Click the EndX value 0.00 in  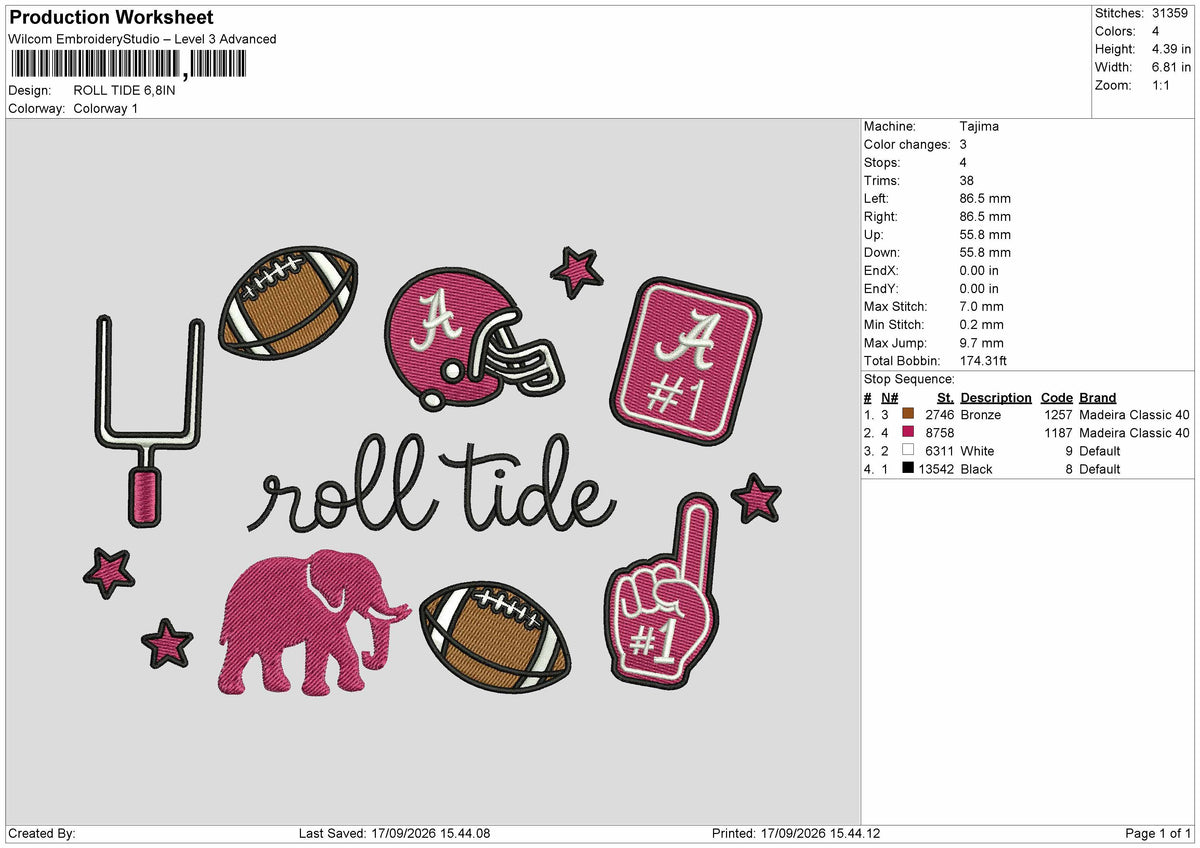click(979, 270)
